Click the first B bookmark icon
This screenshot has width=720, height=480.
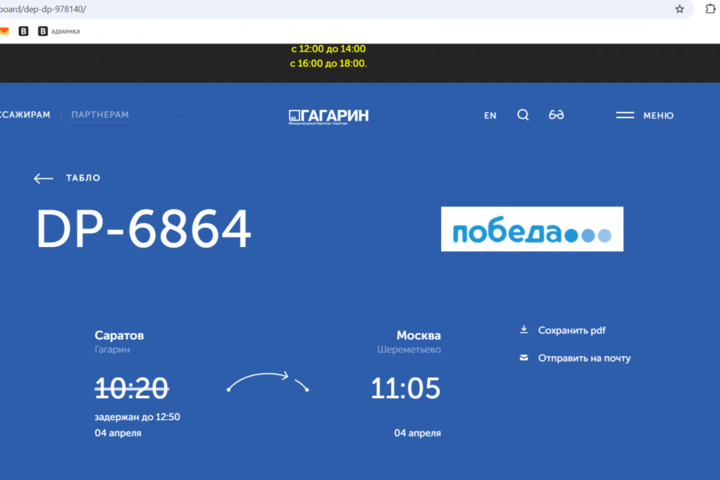tap(24, 31)
